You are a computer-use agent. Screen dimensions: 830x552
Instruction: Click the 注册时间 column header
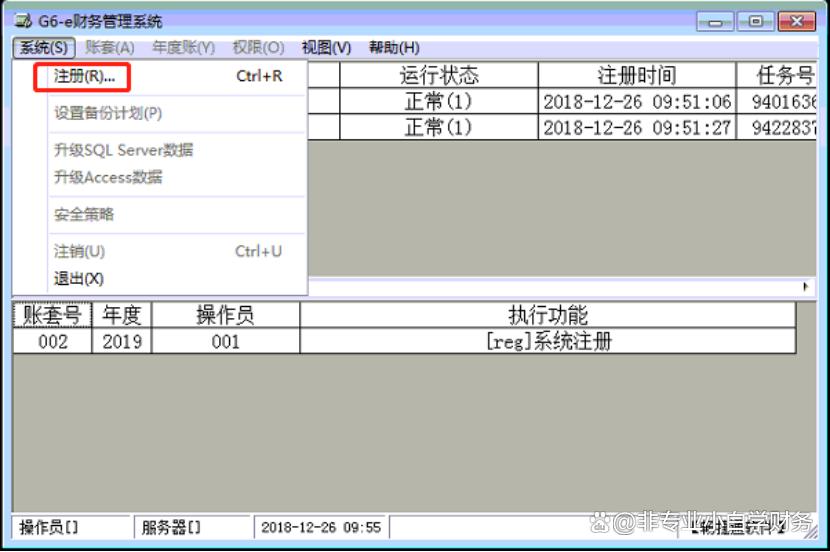point(637,75)
